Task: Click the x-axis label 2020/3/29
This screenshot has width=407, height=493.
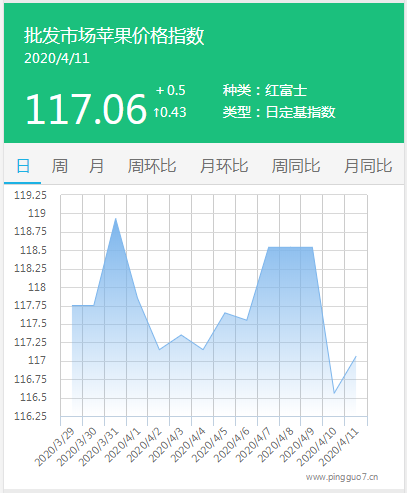Action: 55,447
